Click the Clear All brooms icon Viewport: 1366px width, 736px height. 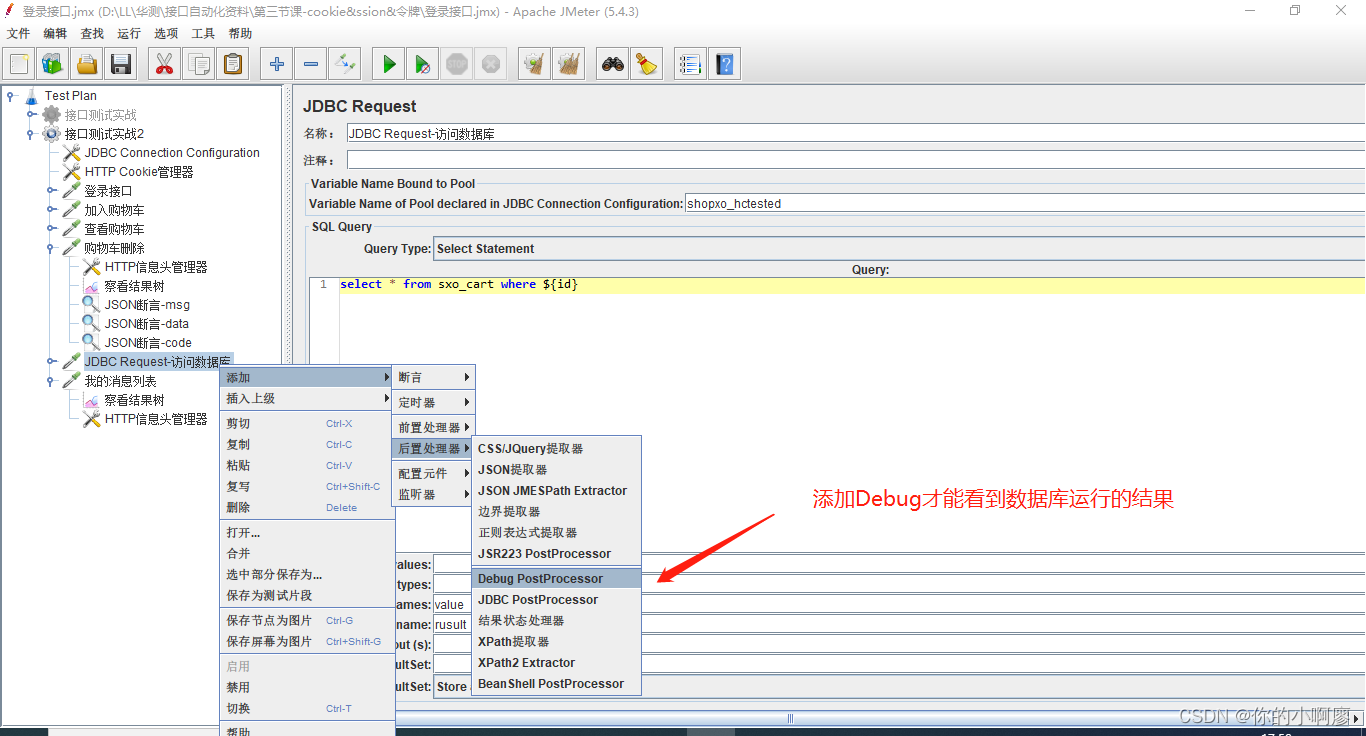pos(569,64)
